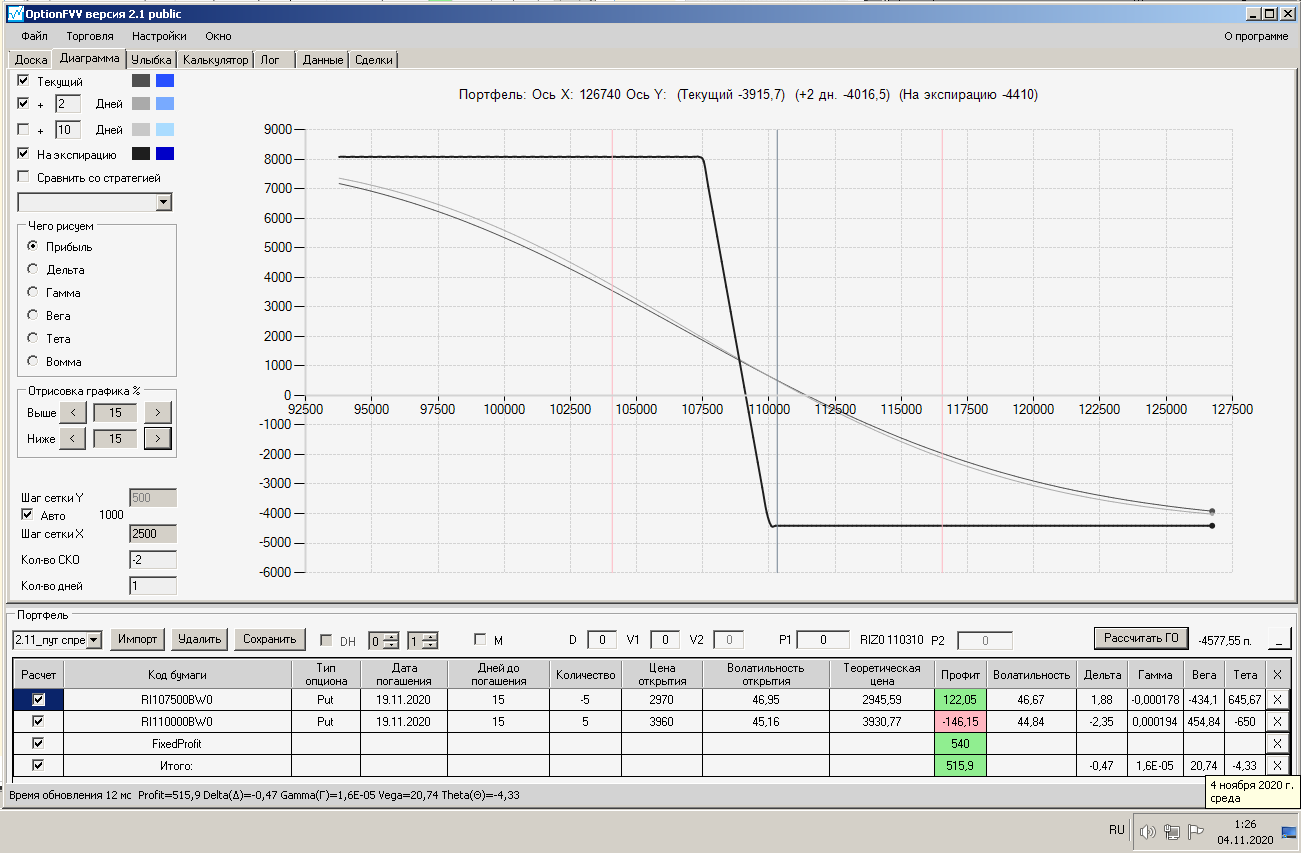Toggle the На экспирацию checkbox
This screenshot has width=1301, height=853.
(24, 154)
